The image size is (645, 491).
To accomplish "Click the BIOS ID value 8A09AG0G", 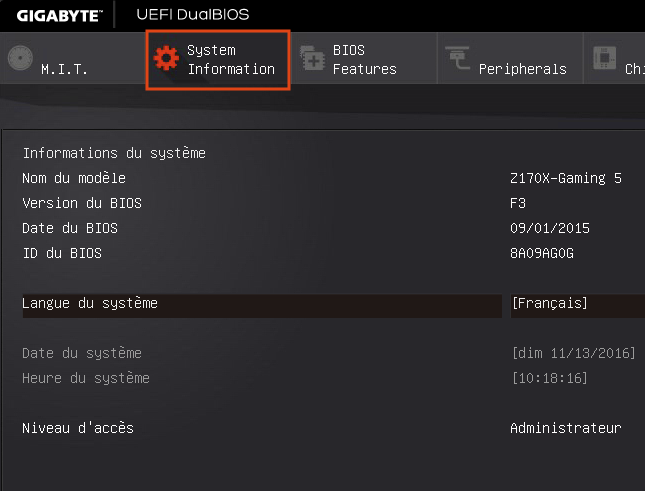I will tap(542, 253).
